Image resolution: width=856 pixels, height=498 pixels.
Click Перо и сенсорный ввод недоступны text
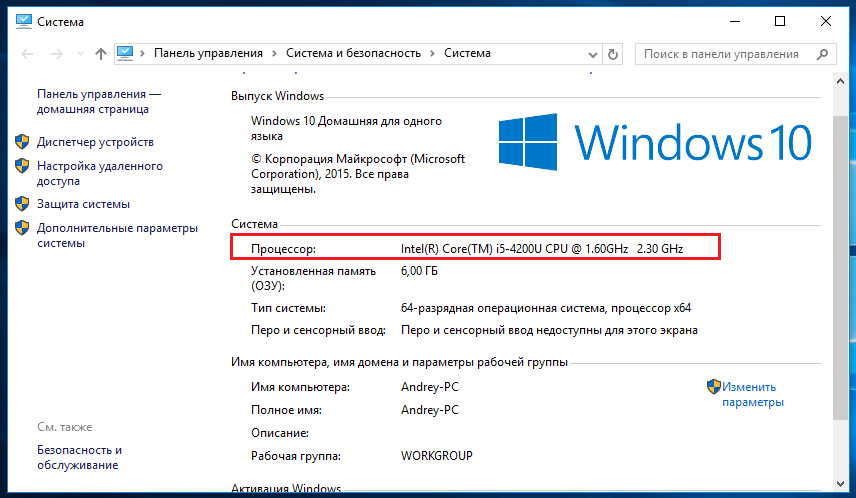point(549,330)
